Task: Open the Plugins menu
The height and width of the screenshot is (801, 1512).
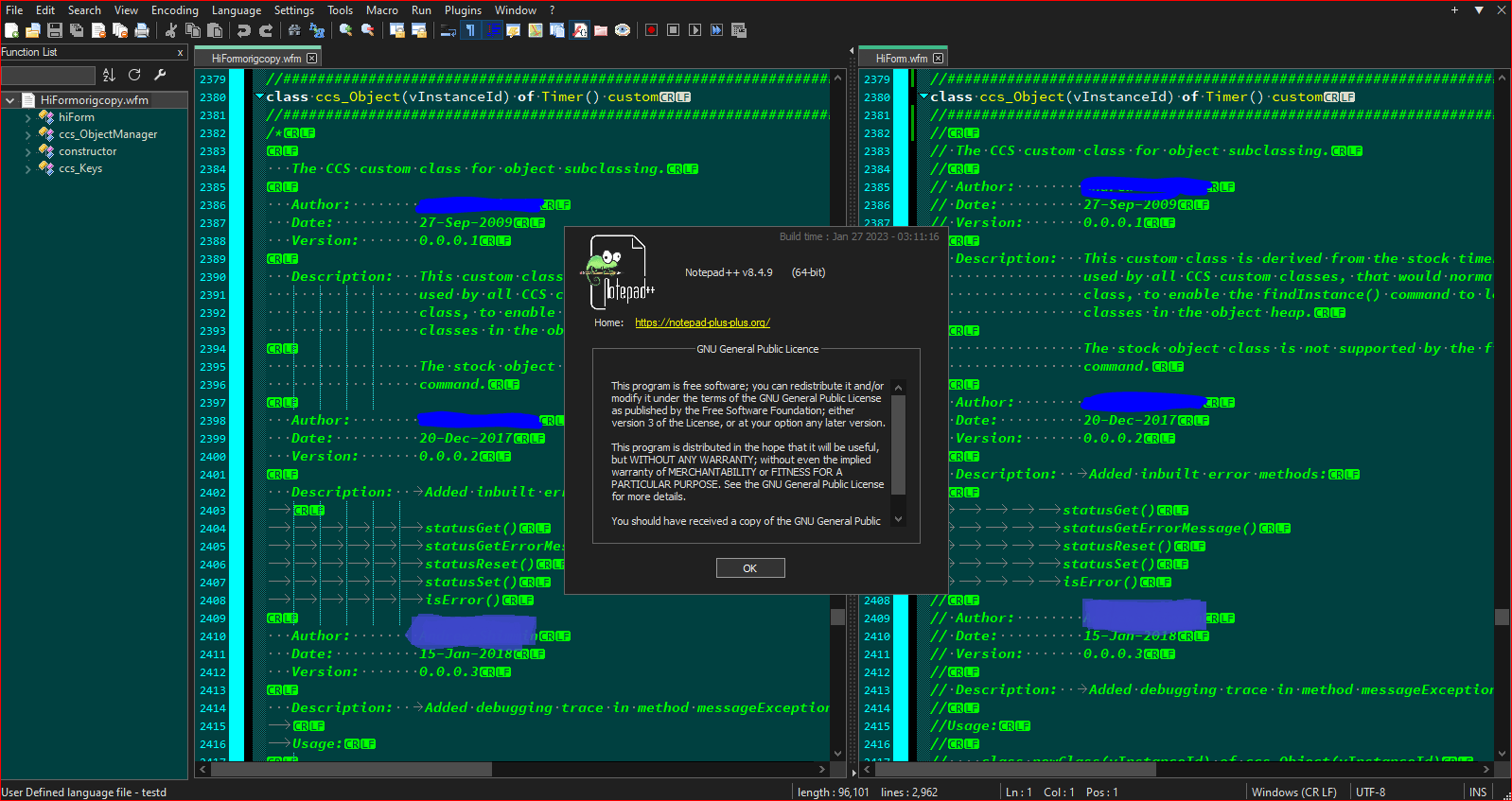Action: [463, 10]
